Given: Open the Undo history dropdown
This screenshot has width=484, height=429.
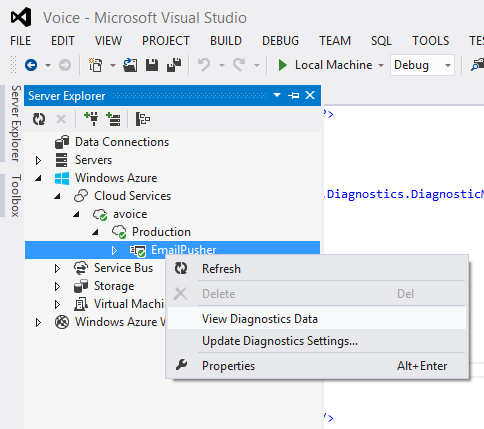Looking at the screenshot, I should (221, 65).
